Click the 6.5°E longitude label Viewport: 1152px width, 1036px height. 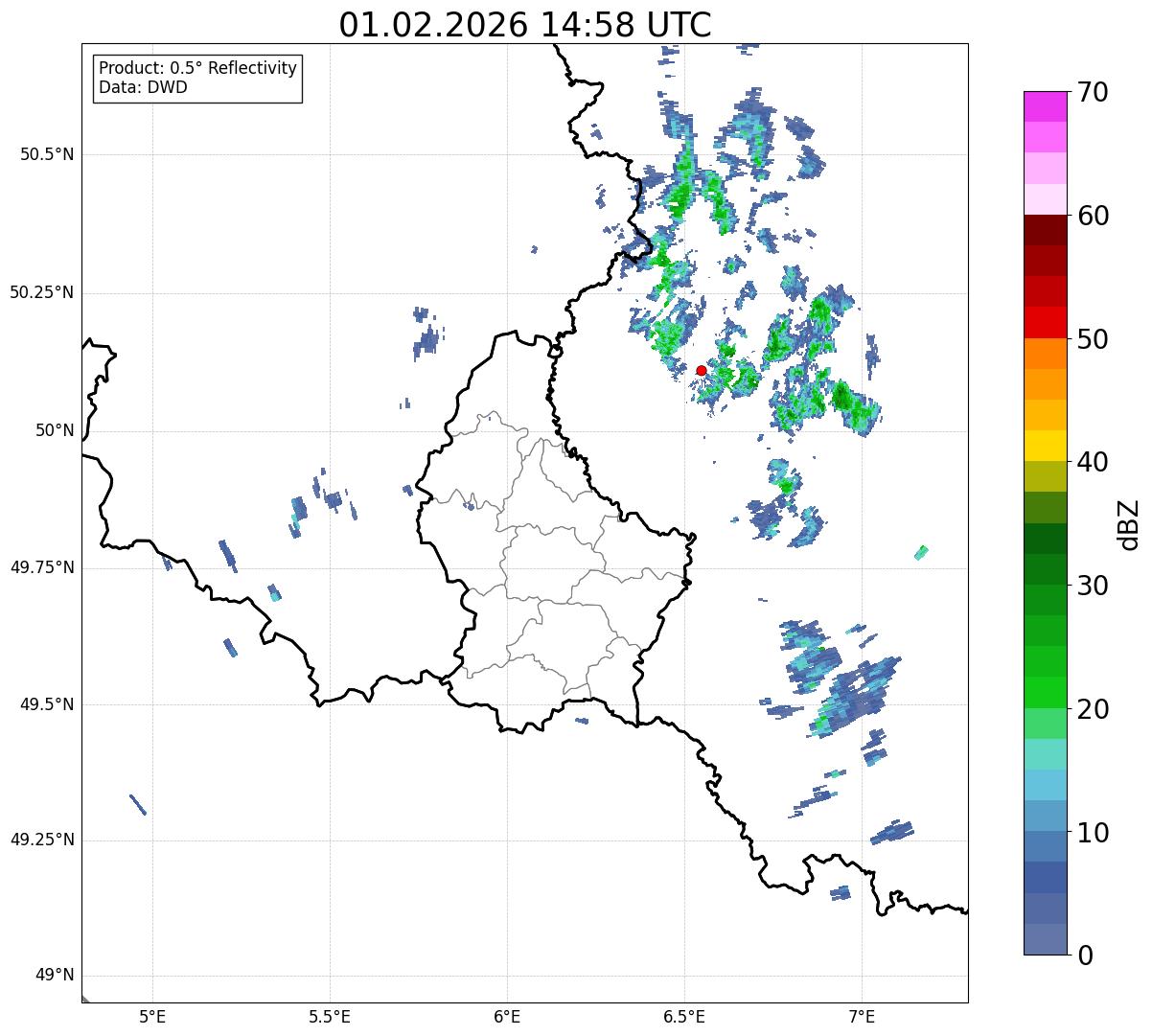(684, 1016)
